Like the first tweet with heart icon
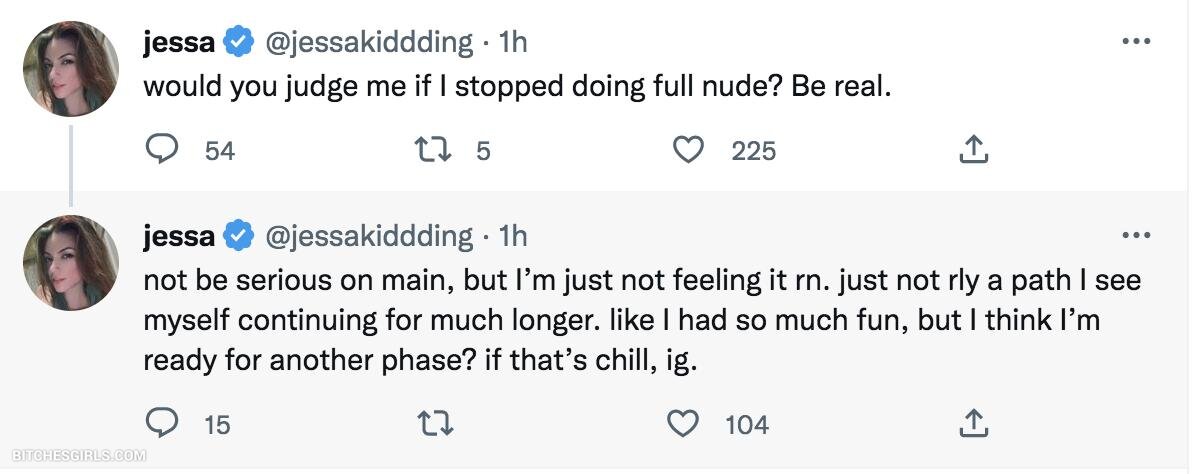1194x474 pixels. click(687, 150)
